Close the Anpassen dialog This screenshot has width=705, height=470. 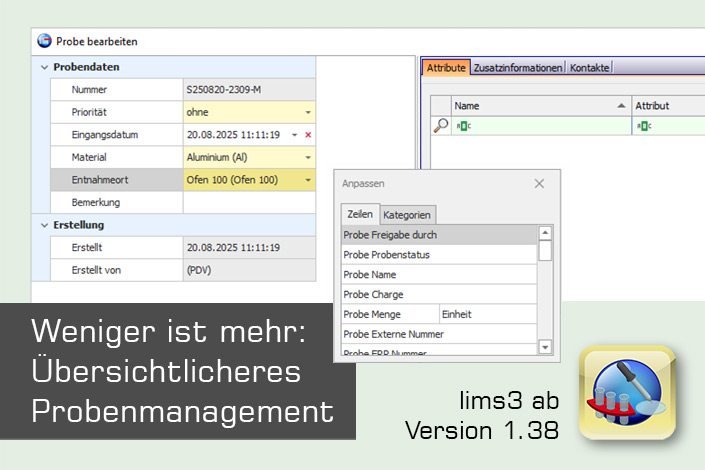coord(539,184)
